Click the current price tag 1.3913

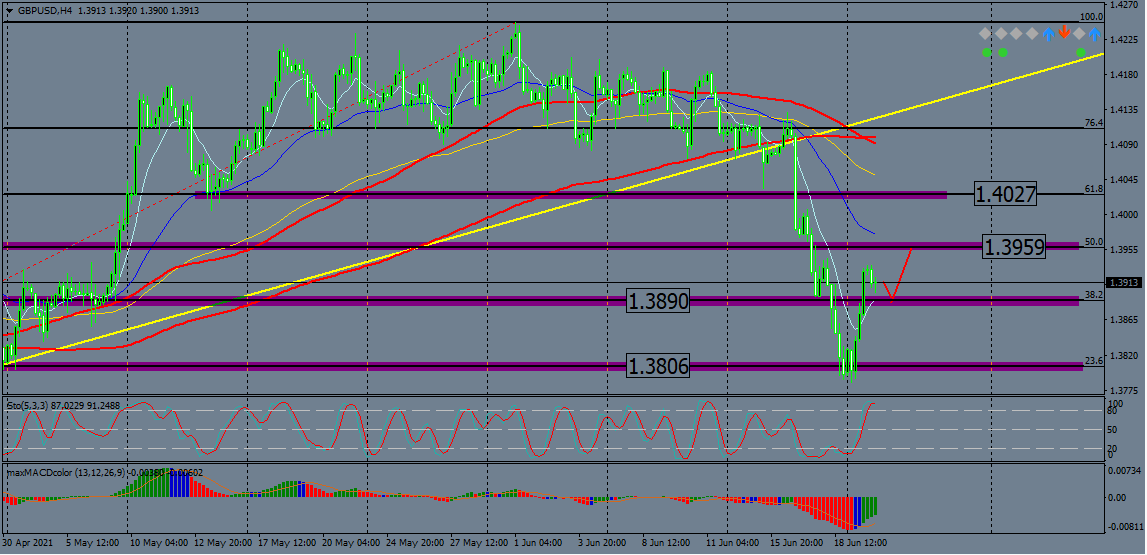click(1123, 282)
